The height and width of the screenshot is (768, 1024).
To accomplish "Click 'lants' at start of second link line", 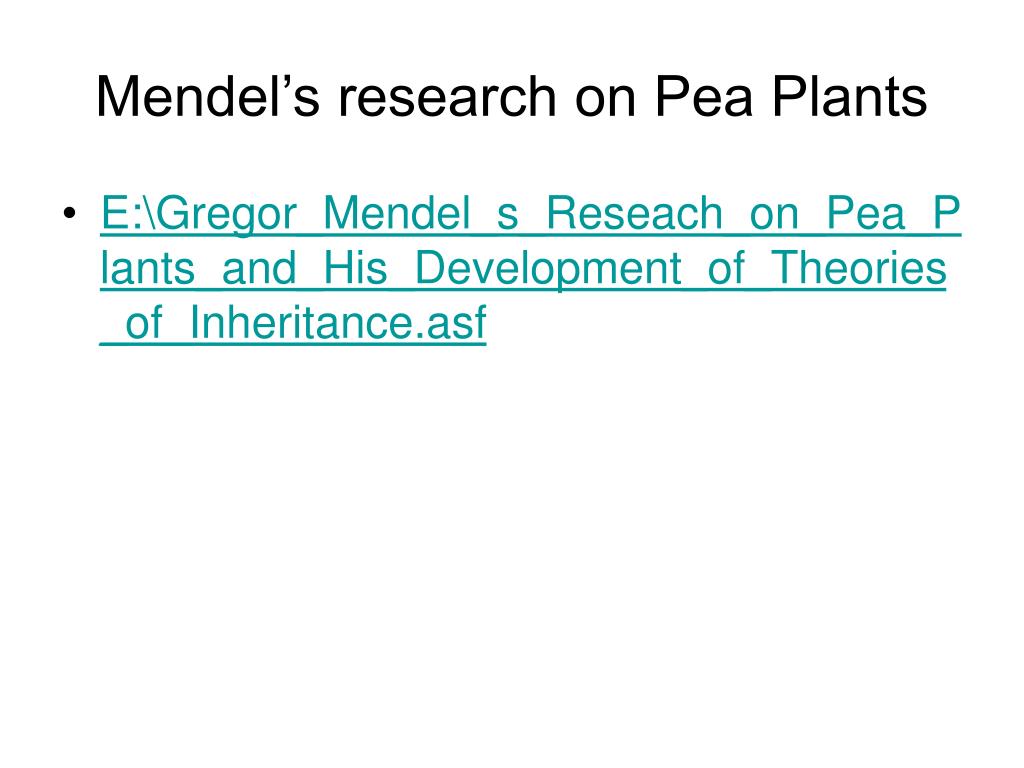I will coord(148,268).
